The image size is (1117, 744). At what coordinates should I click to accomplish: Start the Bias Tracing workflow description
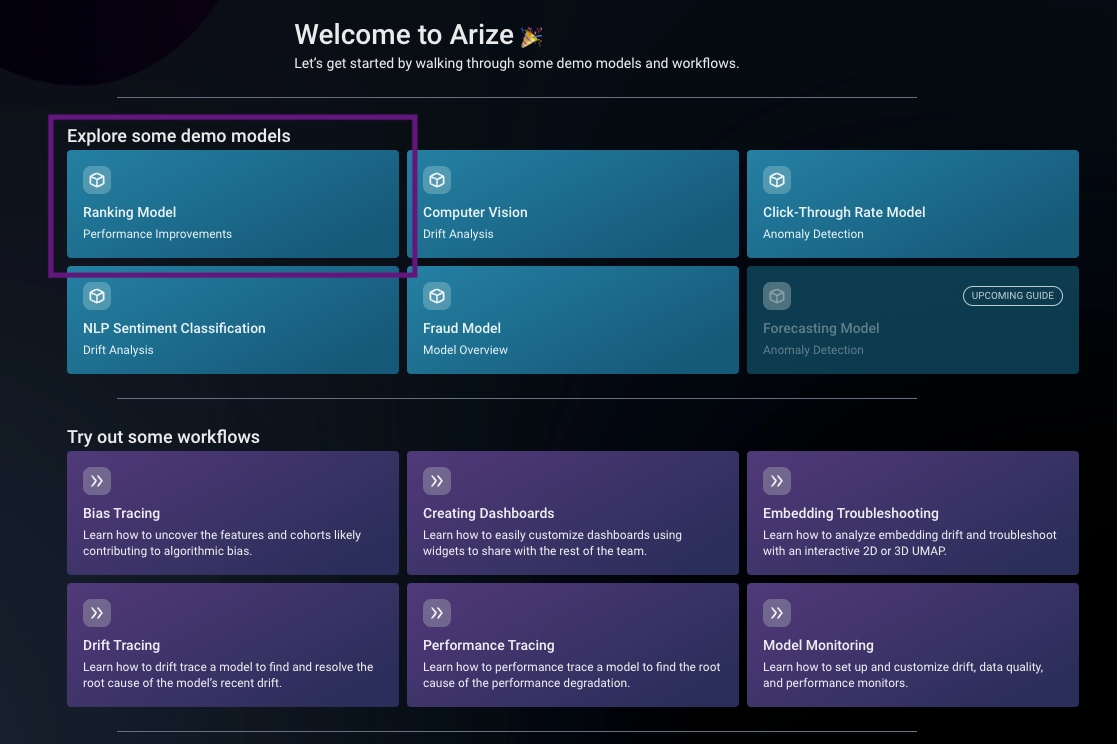tap(222, 543)
